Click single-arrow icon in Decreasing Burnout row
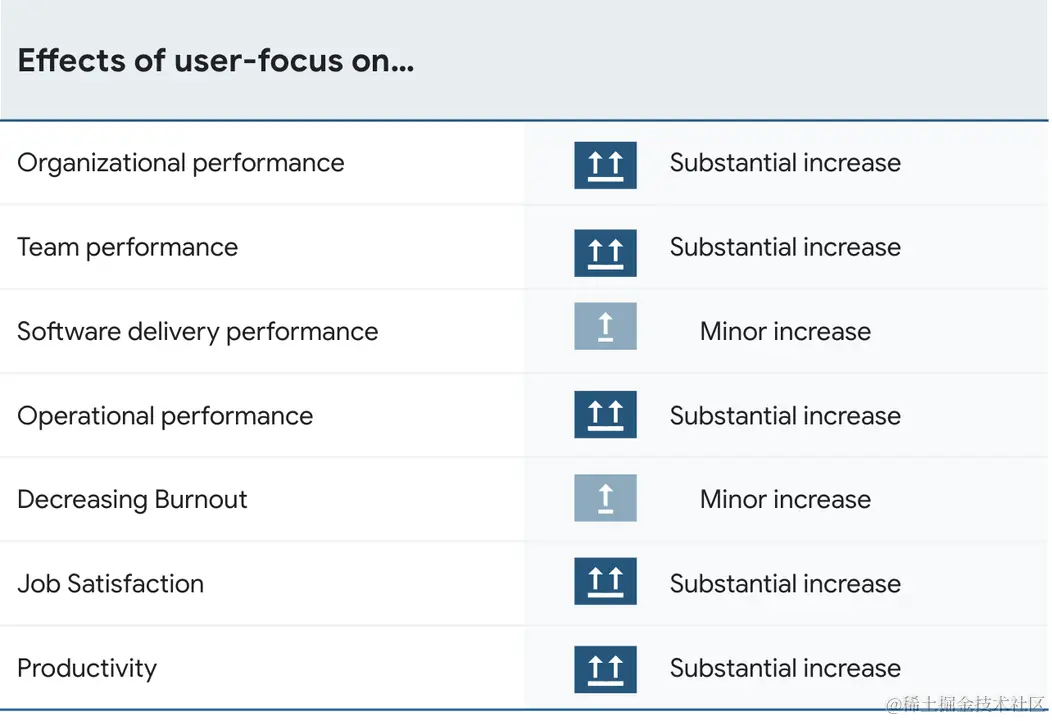The width and height of the screenshot is (1052, 721). [x=605, y=497]
